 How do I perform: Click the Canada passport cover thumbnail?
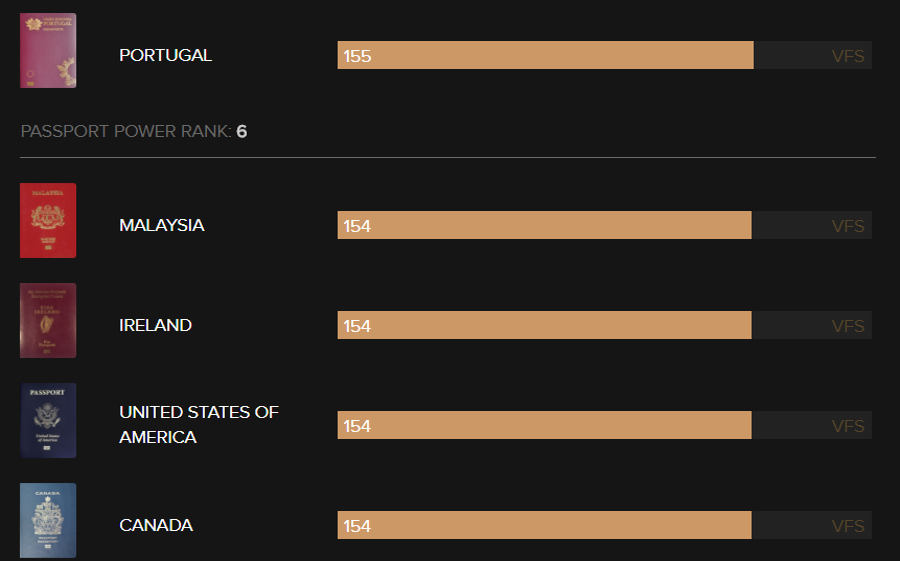click(x=48, y=520)
